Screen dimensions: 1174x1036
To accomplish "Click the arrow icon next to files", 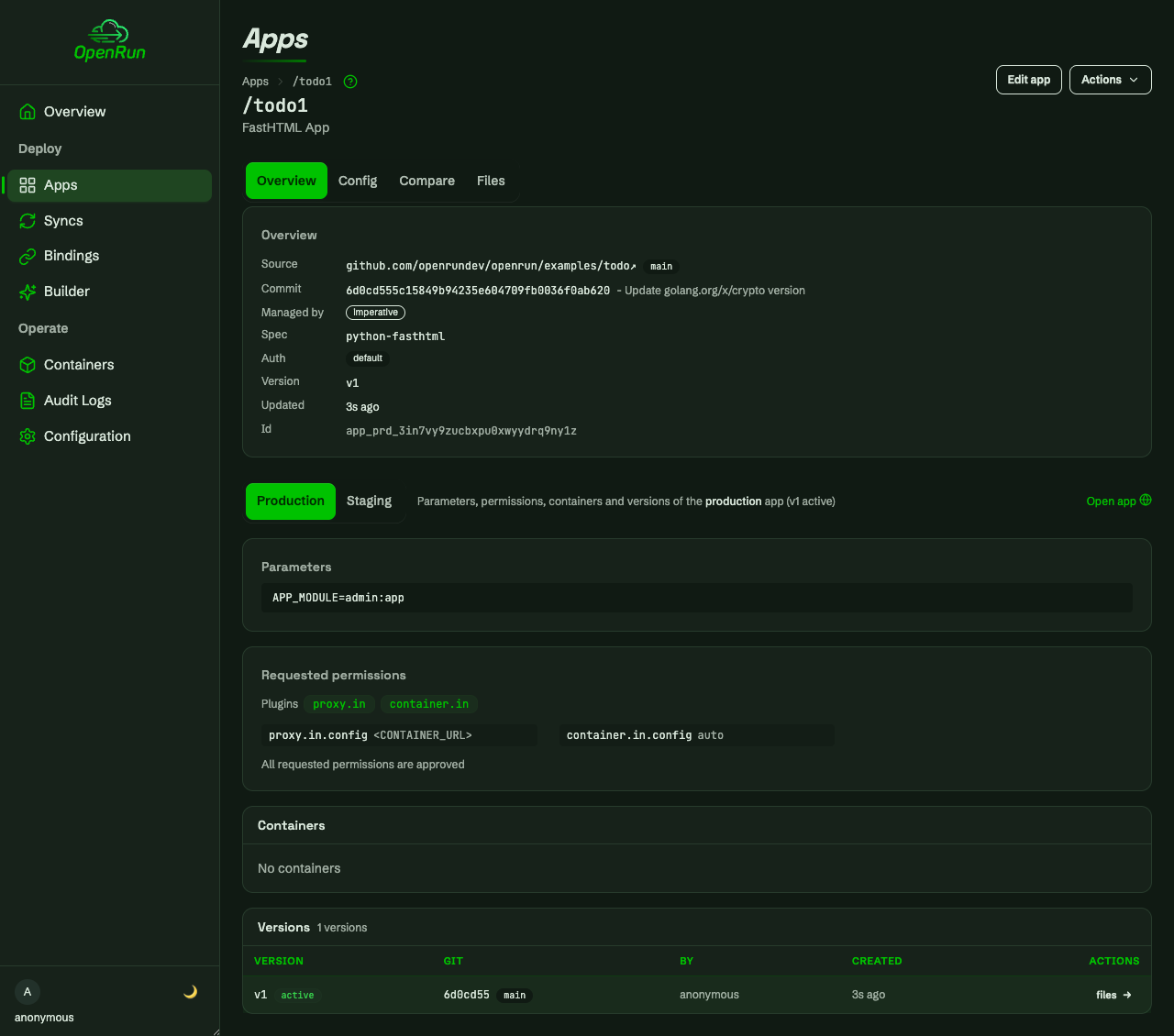I will 1127,995.
